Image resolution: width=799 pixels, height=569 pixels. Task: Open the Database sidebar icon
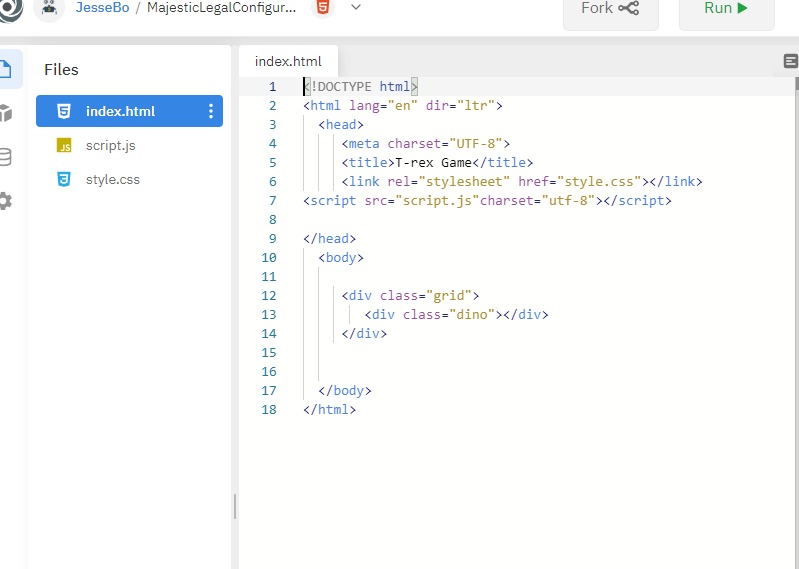pos(6,157)
